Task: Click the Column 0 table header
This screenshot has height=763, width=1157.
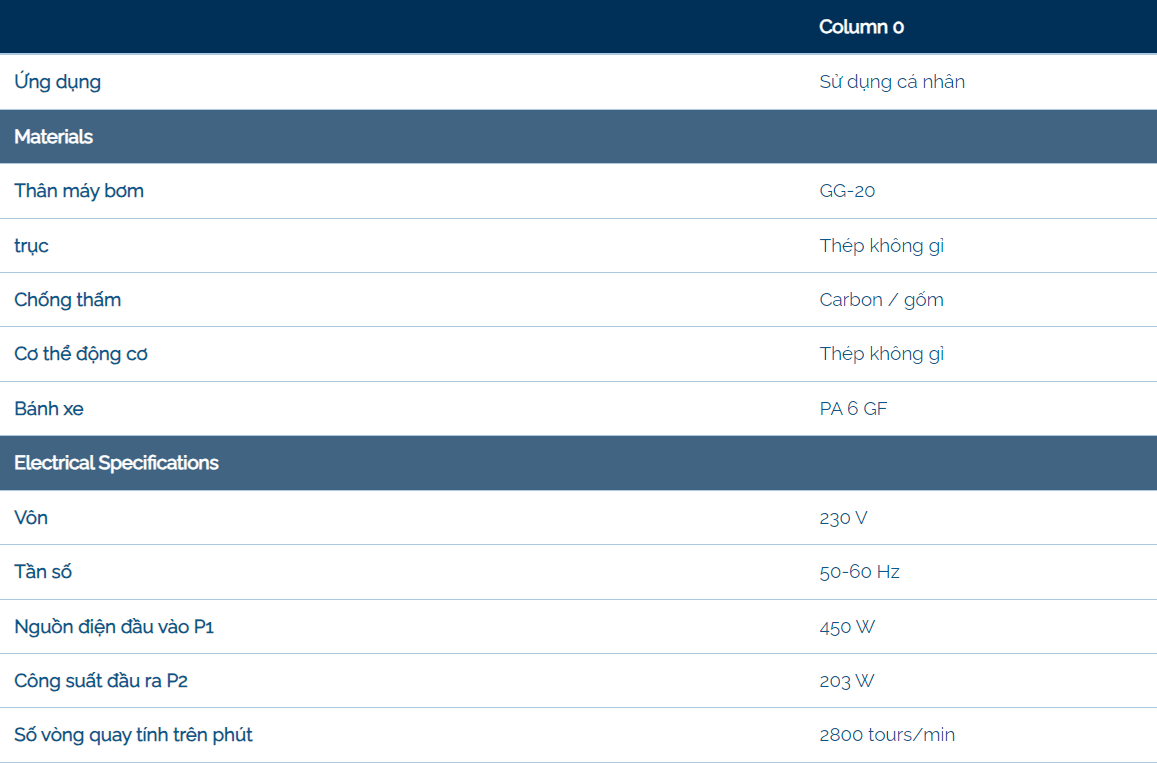Action: point(861,27)
